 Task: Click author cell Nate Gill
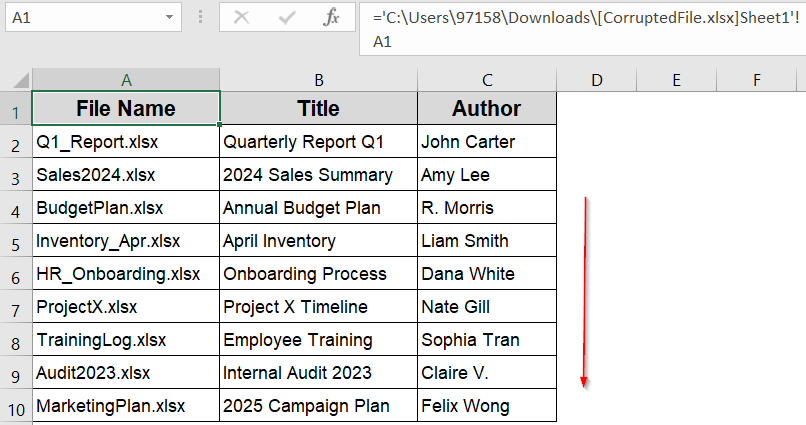coord(487,306)
